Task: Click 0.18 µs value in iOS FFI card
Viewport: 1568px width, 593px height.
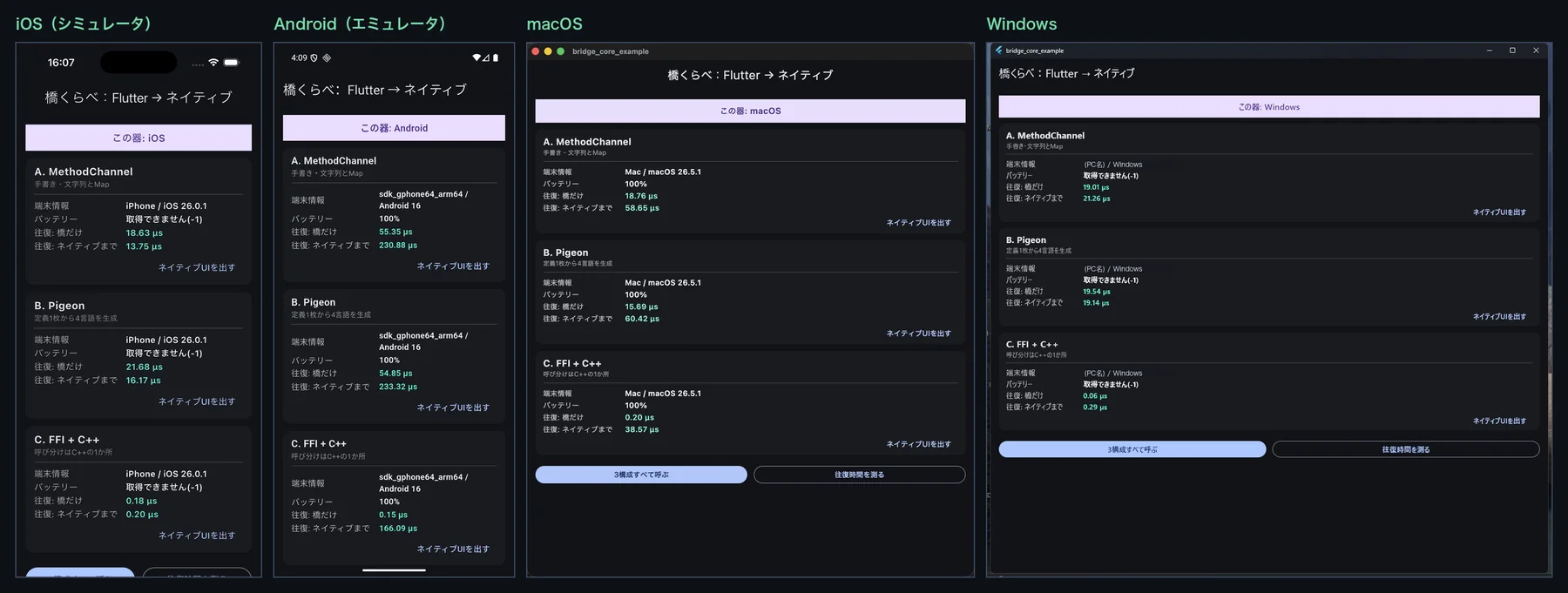Action: pyautogui.click(x=141, y=502)
